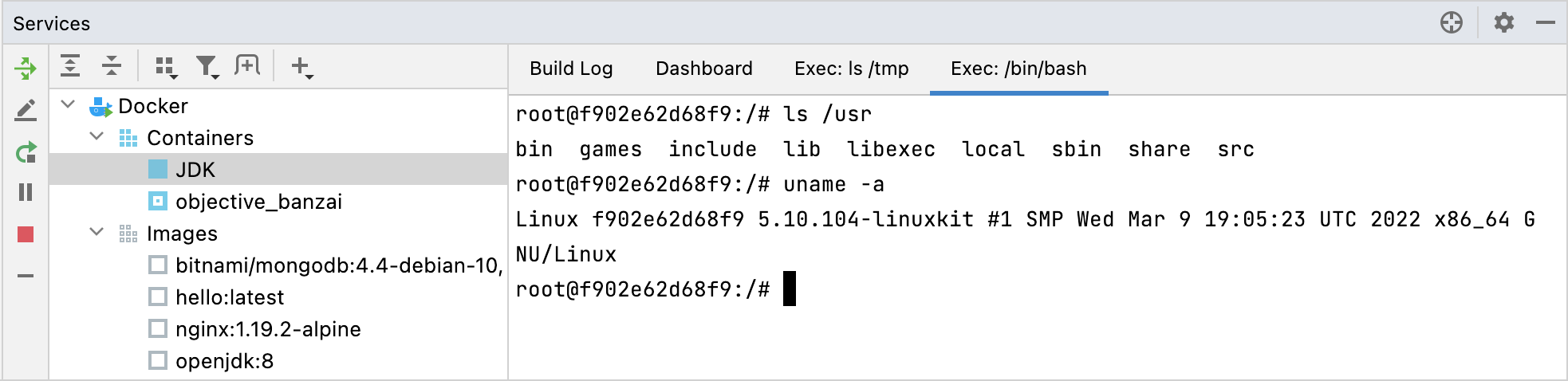The width and height of the screenshot is (1568, 381).
Task: Select the nginx:1.19.2-alpine image
Action: coord(268,329)
